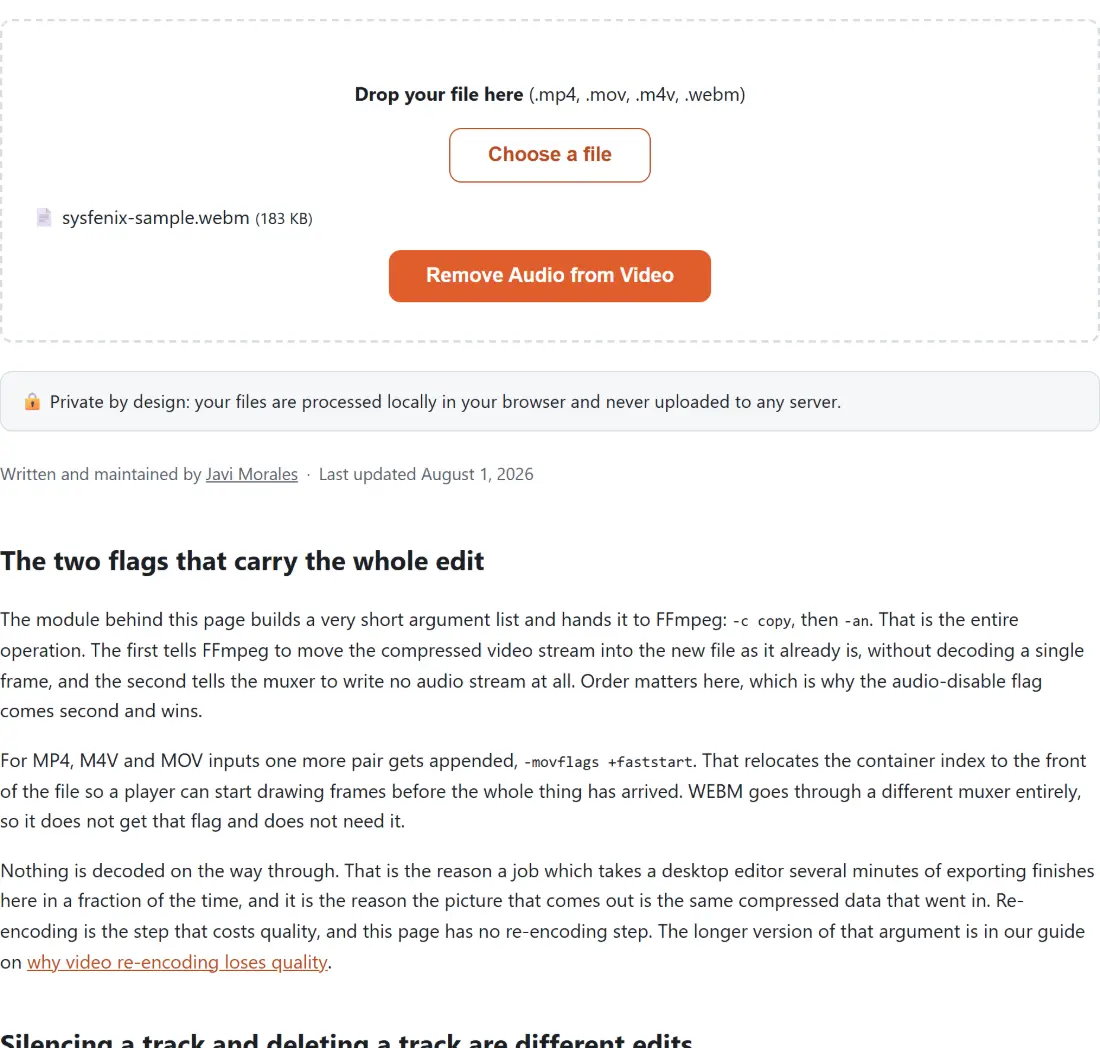Click the paragraph starting For MP4, M4V and MOV
Viewport: 1100px width, 1048px height.
[544, 791]
